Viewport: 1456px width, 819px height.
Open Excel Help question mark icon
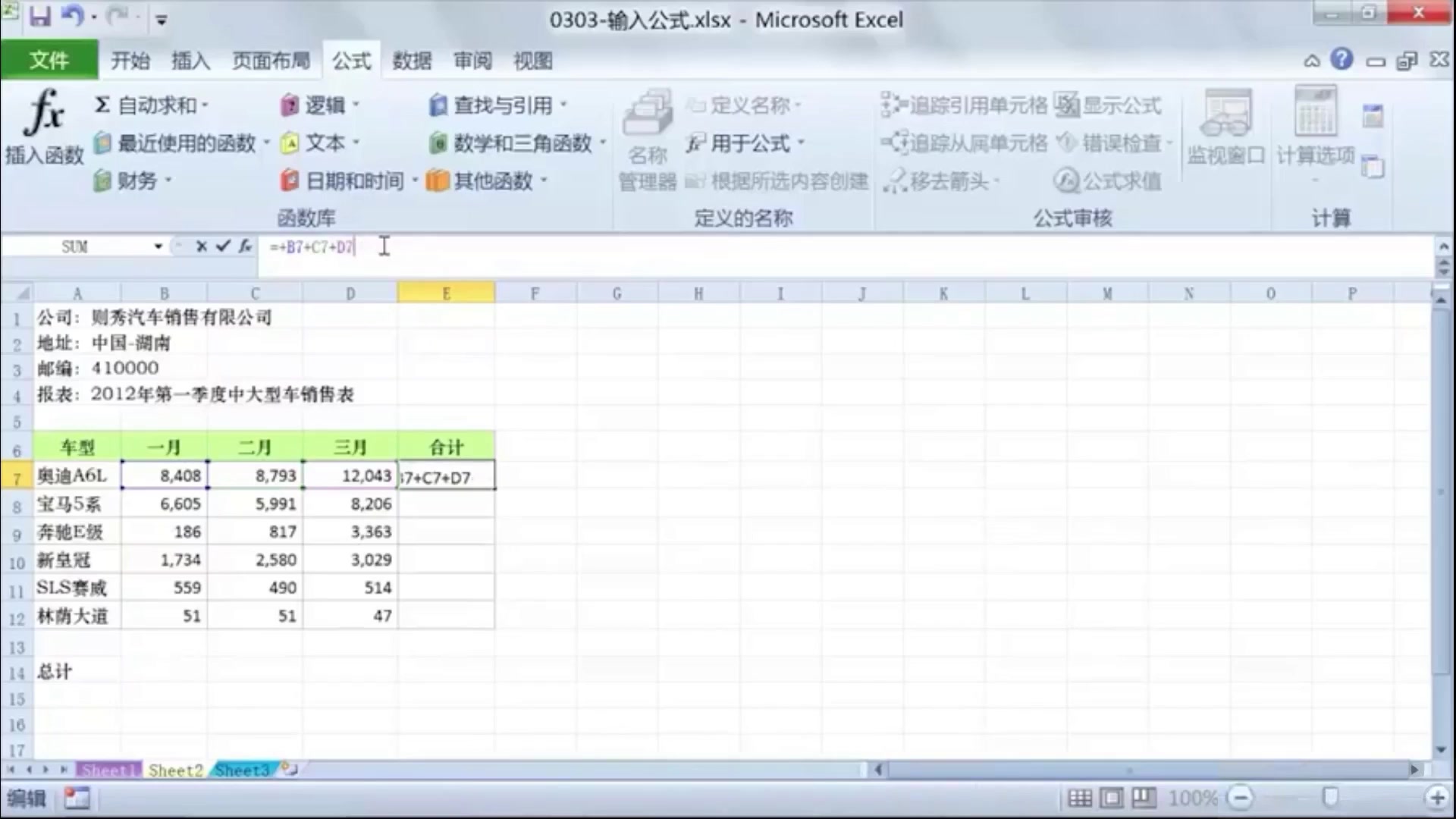(x=1341, y=59)
